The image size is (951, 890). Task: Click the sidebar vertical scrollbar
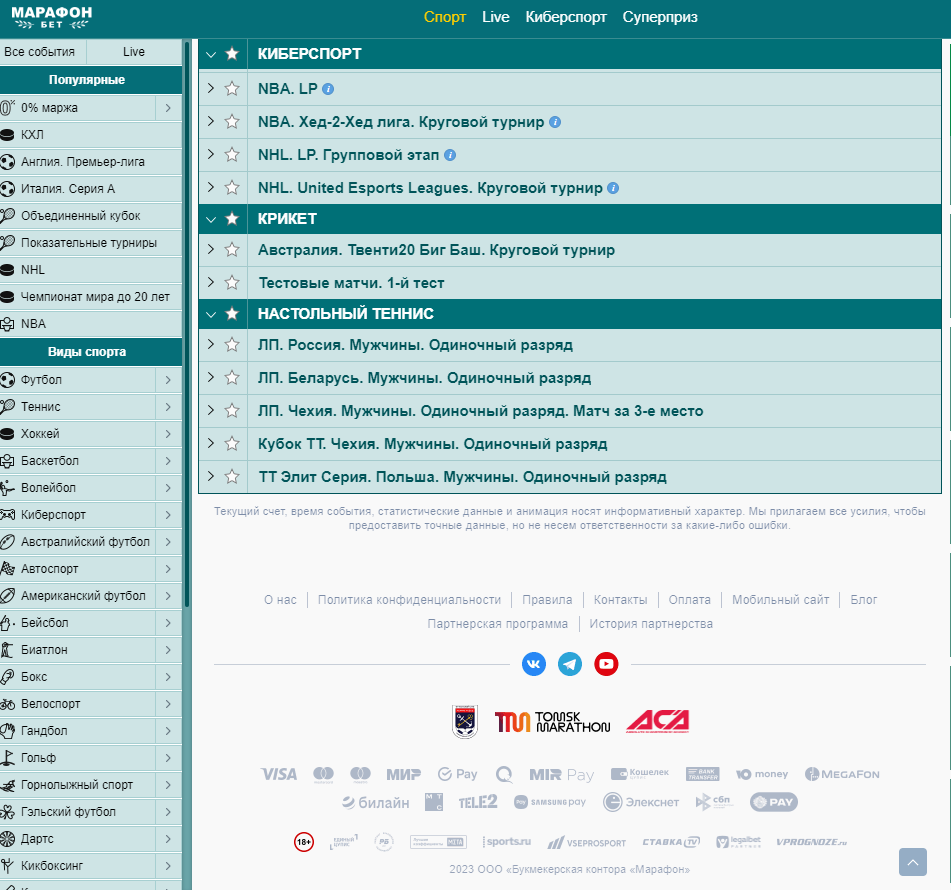pos(187,323)
